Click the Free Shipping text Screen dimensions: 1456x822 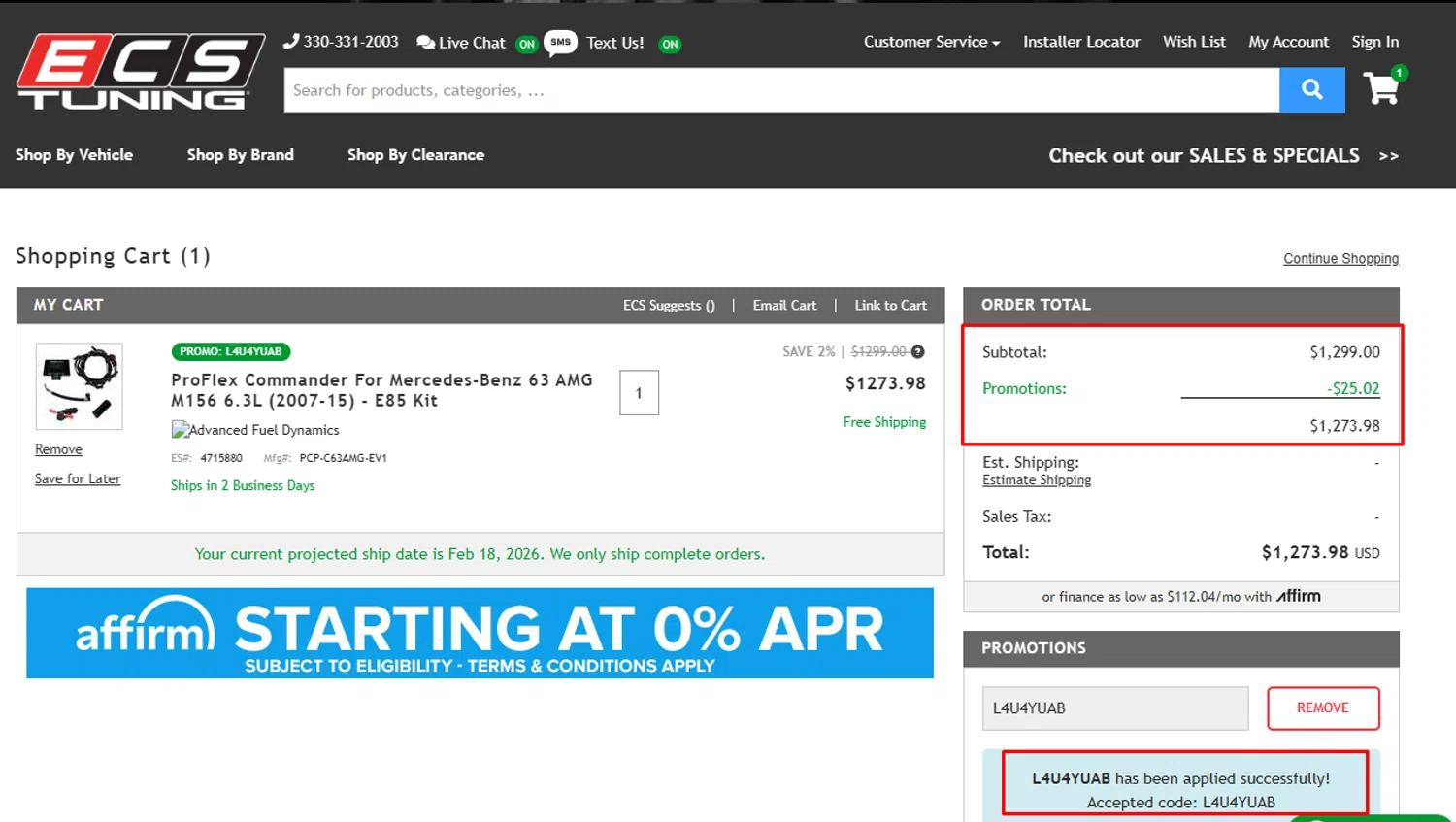[884, 422]
